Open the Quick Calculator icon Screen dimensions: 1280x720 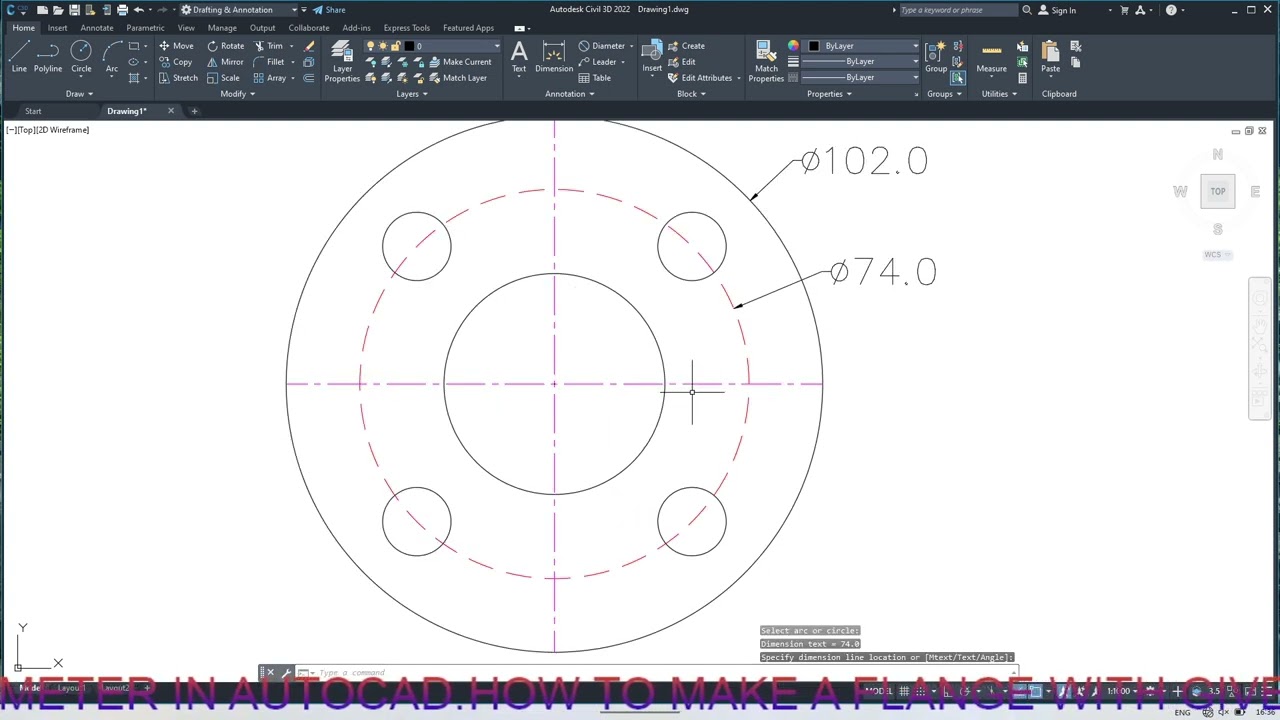click(1022, 78)
